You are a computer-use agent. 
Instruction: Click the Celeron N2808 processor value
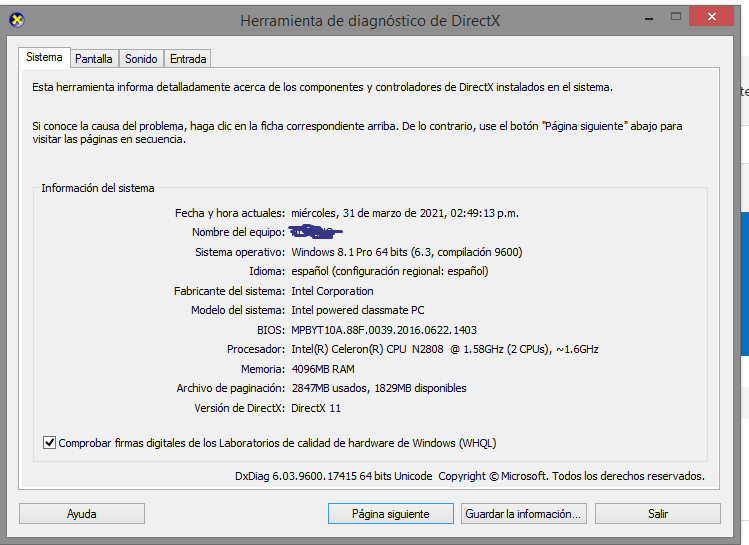[x=445, y=349]
